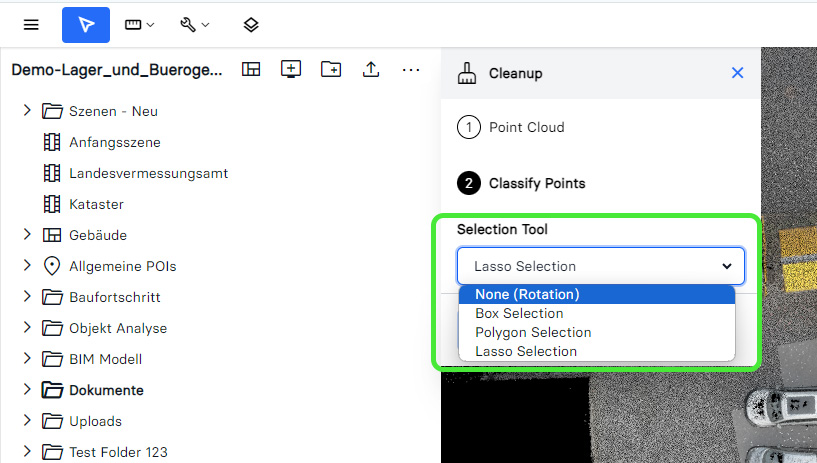Click the upload export icon

[x=371, y=69]
